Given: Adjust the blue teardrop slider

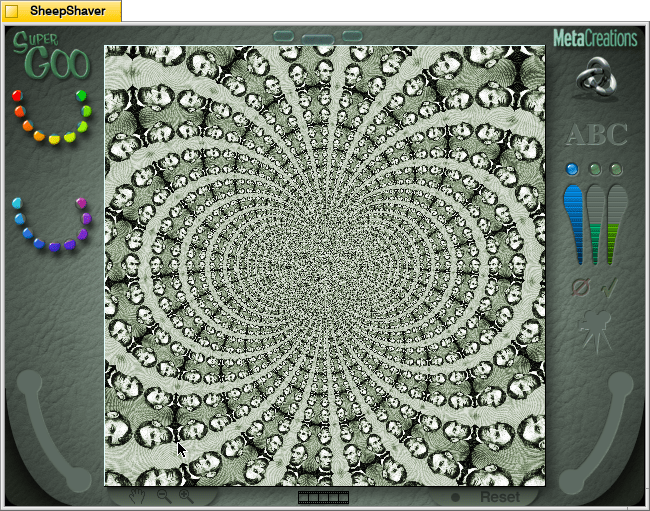Looking at the screenshot, I should pyautogui.click(x=575, y=224).
